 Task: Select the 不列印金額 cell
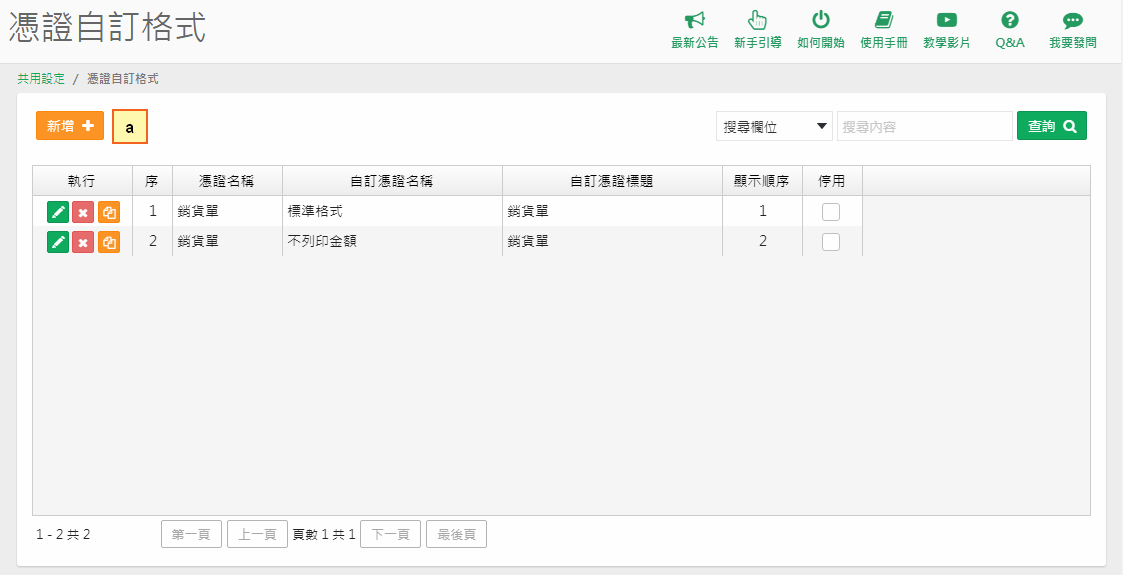coord(392,242)
